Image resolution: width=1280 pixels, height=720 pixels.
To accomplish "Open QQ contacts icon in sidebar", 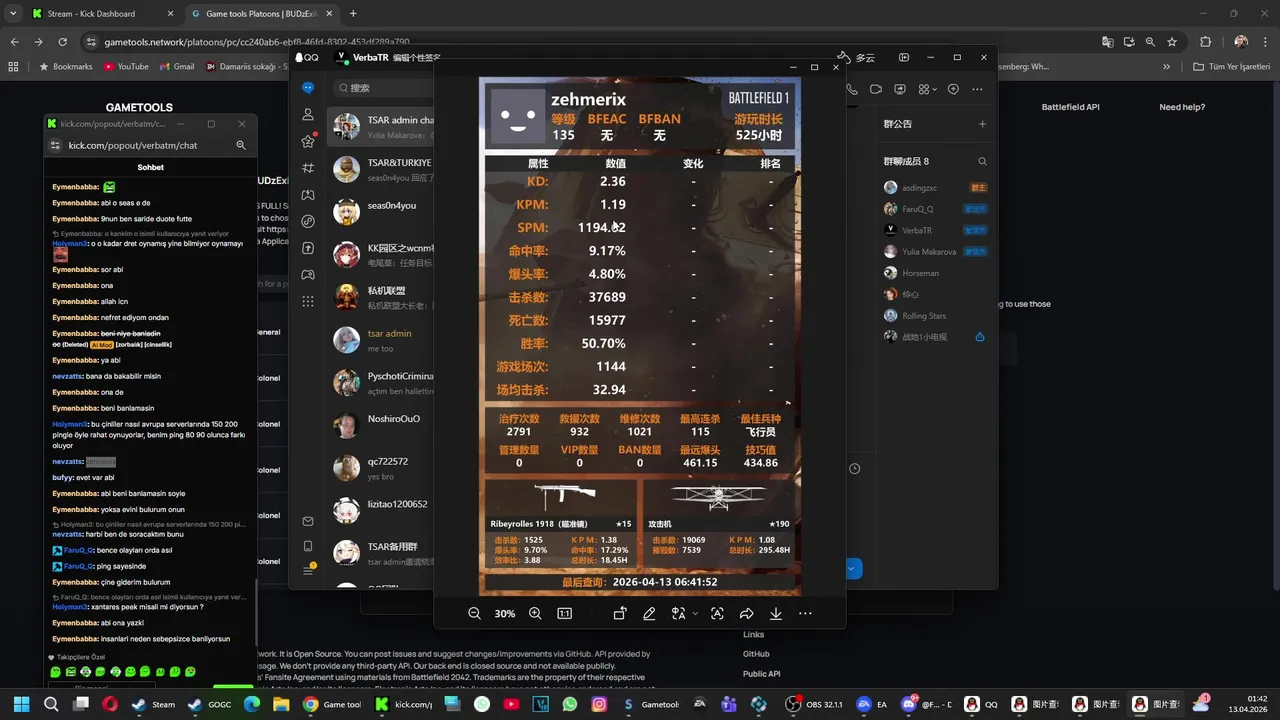I will 308,115.
